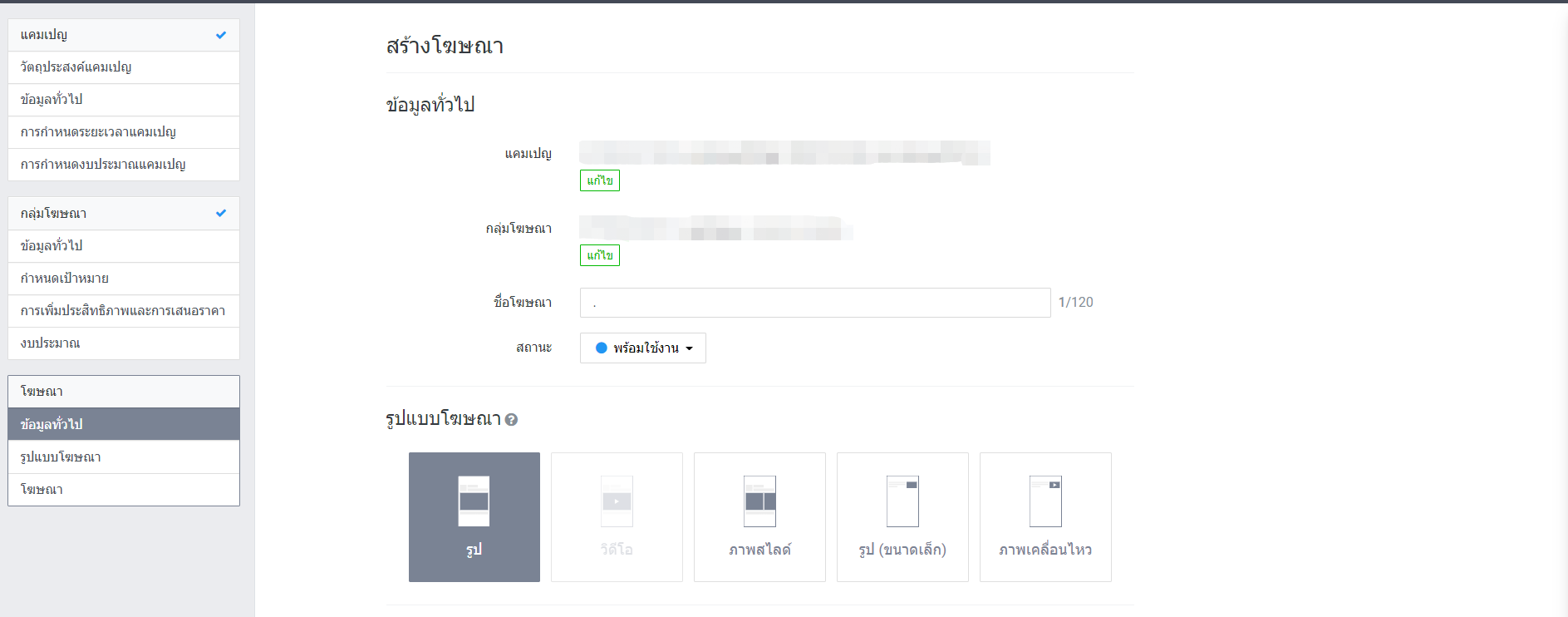Choose the ภาพสไลด์ carousel ad format

click(x=759, y=516)
